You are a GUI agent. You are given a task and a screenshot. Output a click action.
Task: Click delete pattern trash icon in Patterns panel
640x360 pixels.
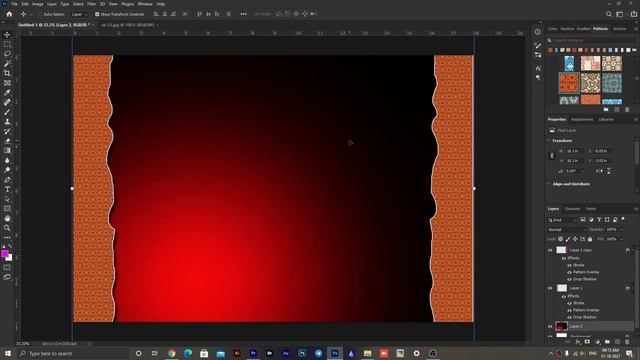click(x=627, y=109)
